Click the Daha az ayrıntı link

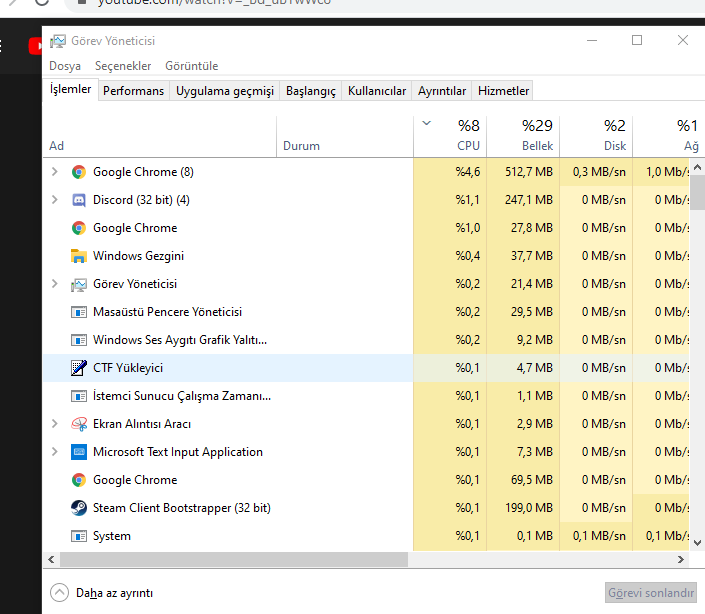point(115,593)
